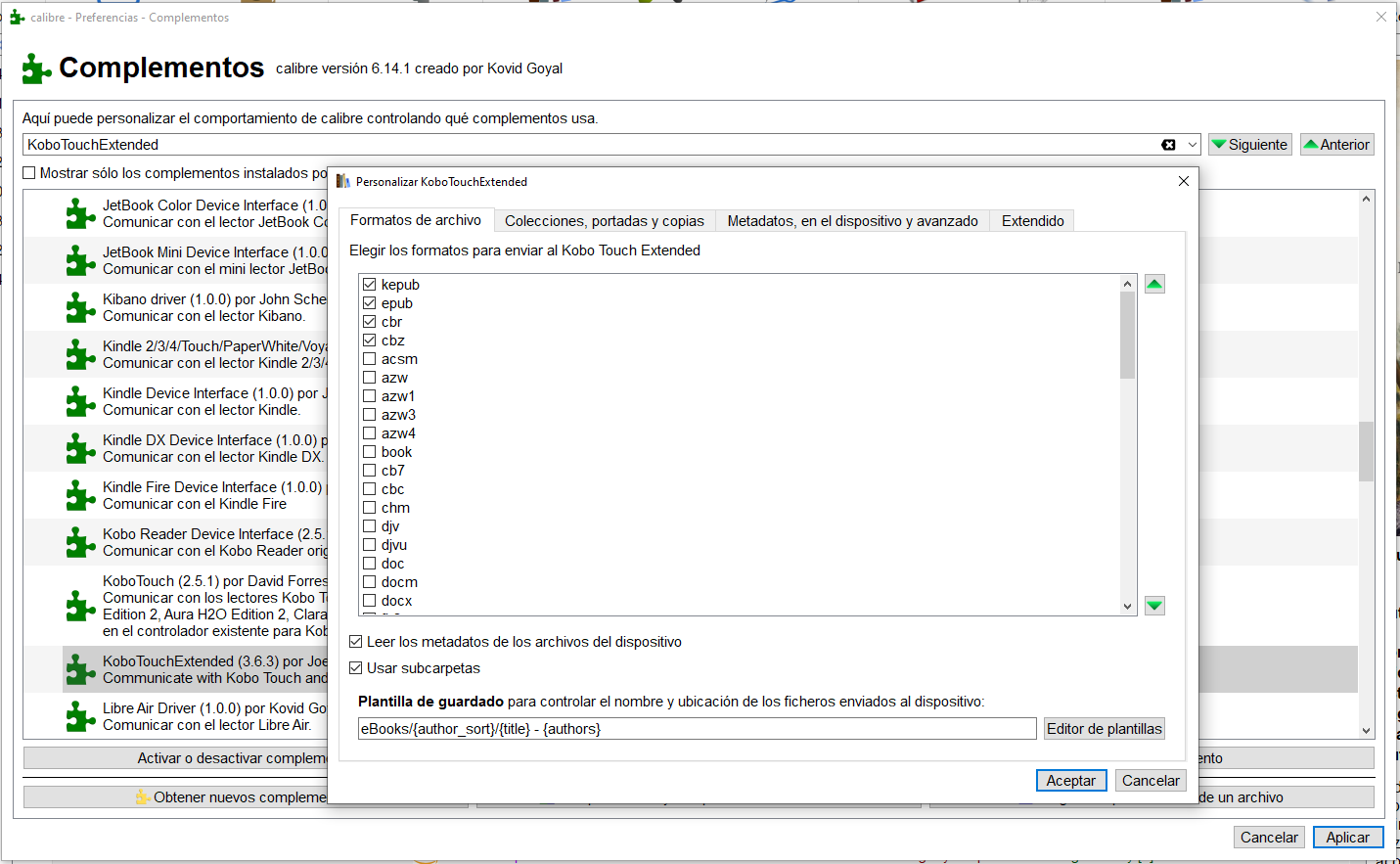Click the KoboTouch 2.5.1 plugin icon
This screenshot has width=1400, height=864.
pyautogui.click(x=80, y=606)
